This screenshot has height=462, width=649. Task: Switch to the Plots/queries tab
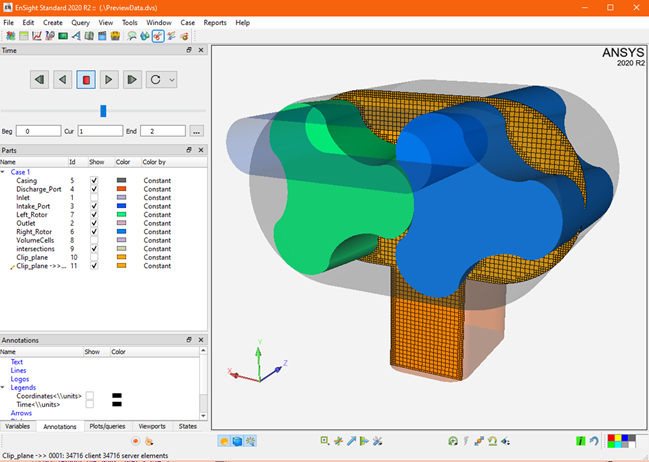click(107, 426)
